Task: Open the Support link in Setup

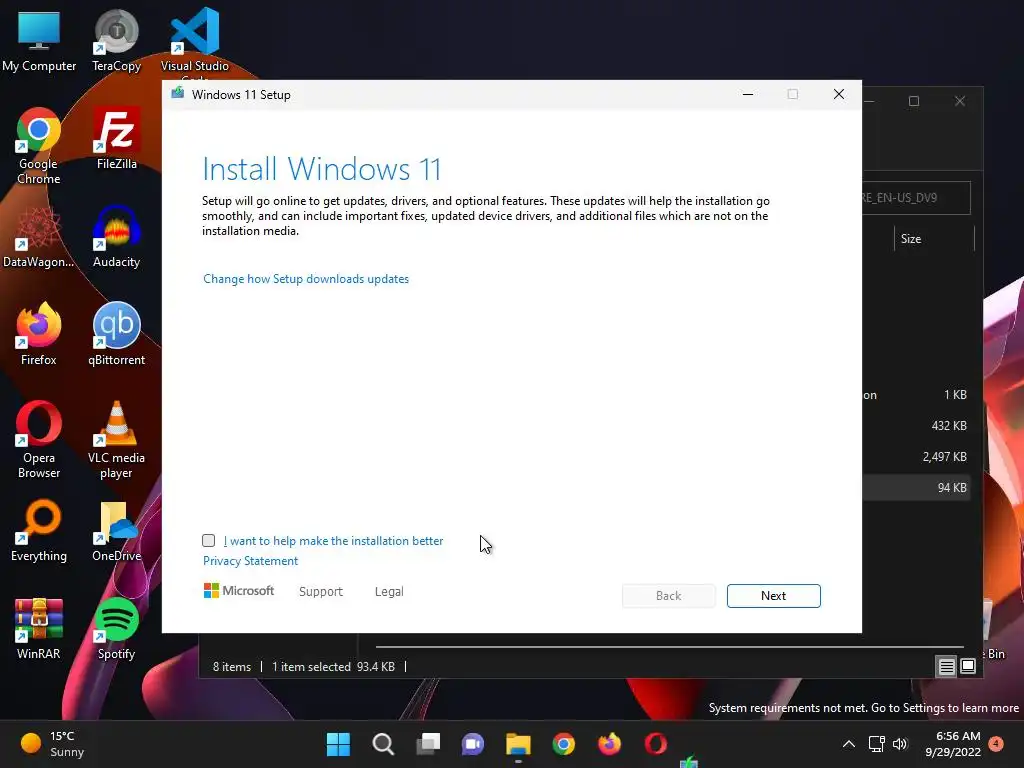Action: click(321, 592)
